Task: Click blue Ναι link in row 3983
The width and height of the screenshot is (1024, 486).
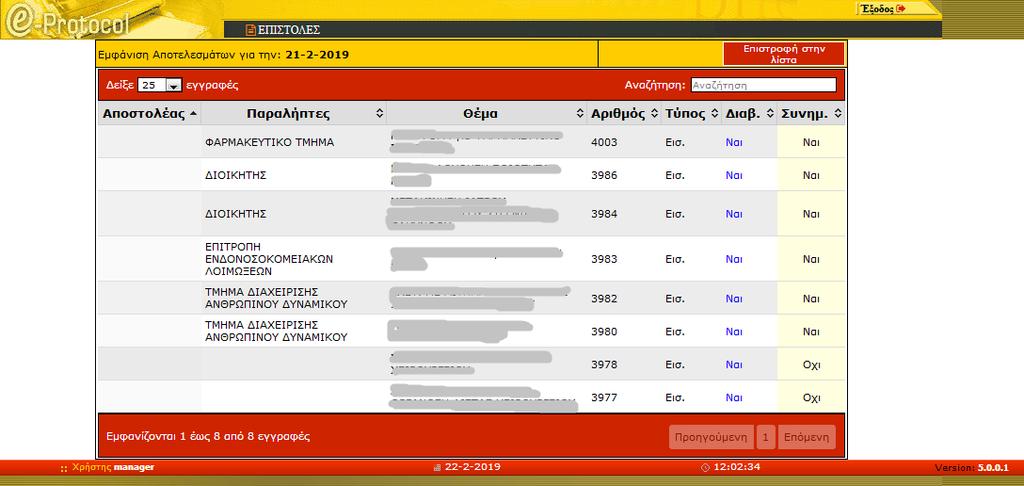Action: pyautogui.click(x=734, y=259)
